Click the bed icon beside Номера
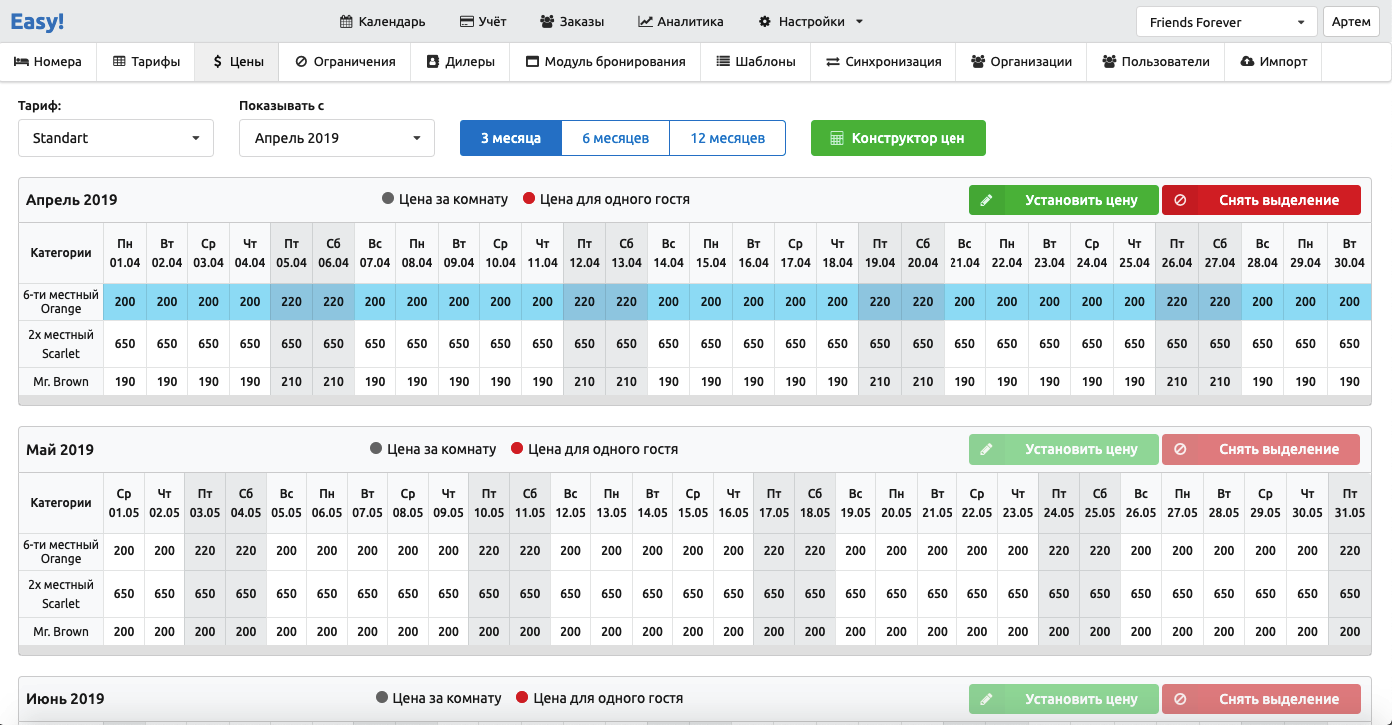This screenshot has height=725, width=1392. pos(21,61)
